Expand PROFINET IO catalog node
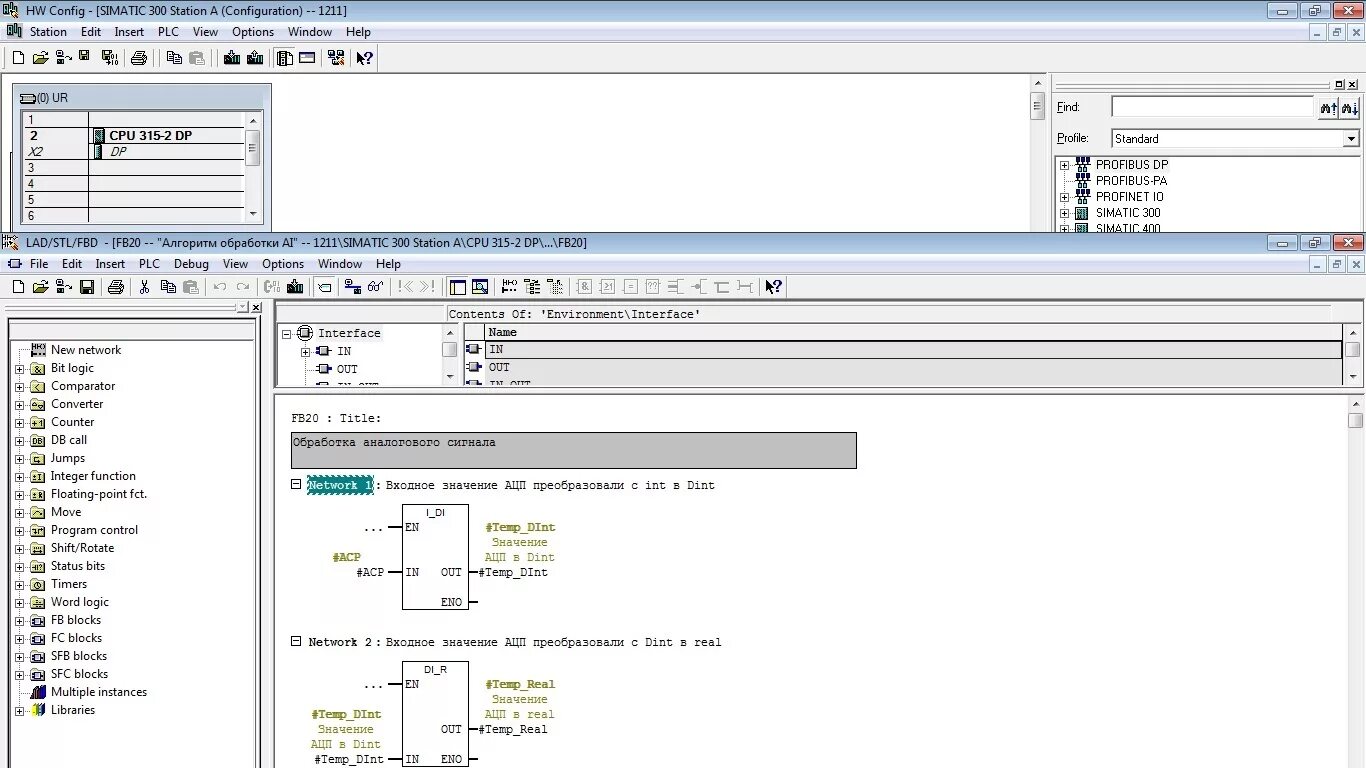Image resolution: width=1366 pixels, height=768 pixels. click(x=1065, y=197)
